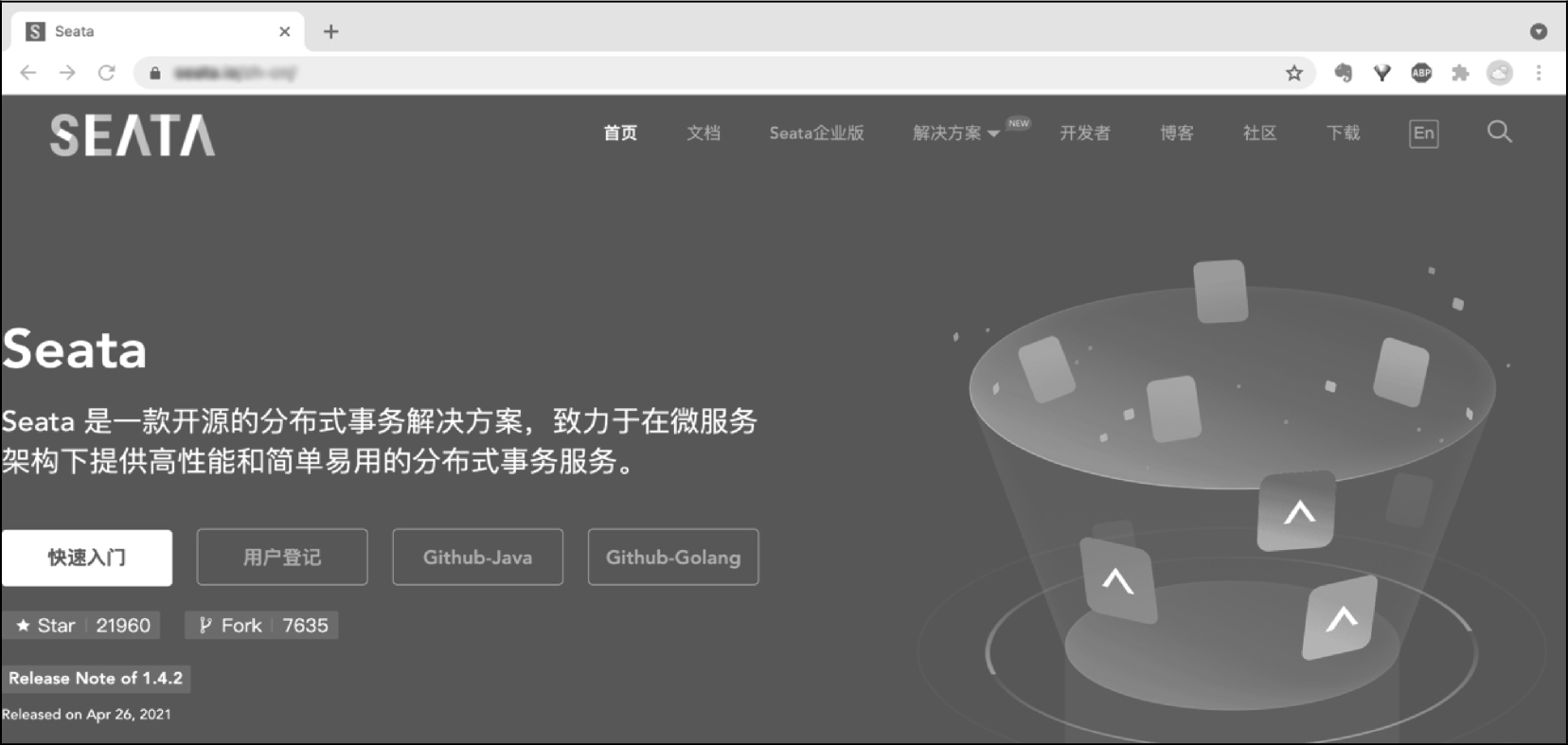
Task: Click the browser forward arrow
Action: point(67,73)
